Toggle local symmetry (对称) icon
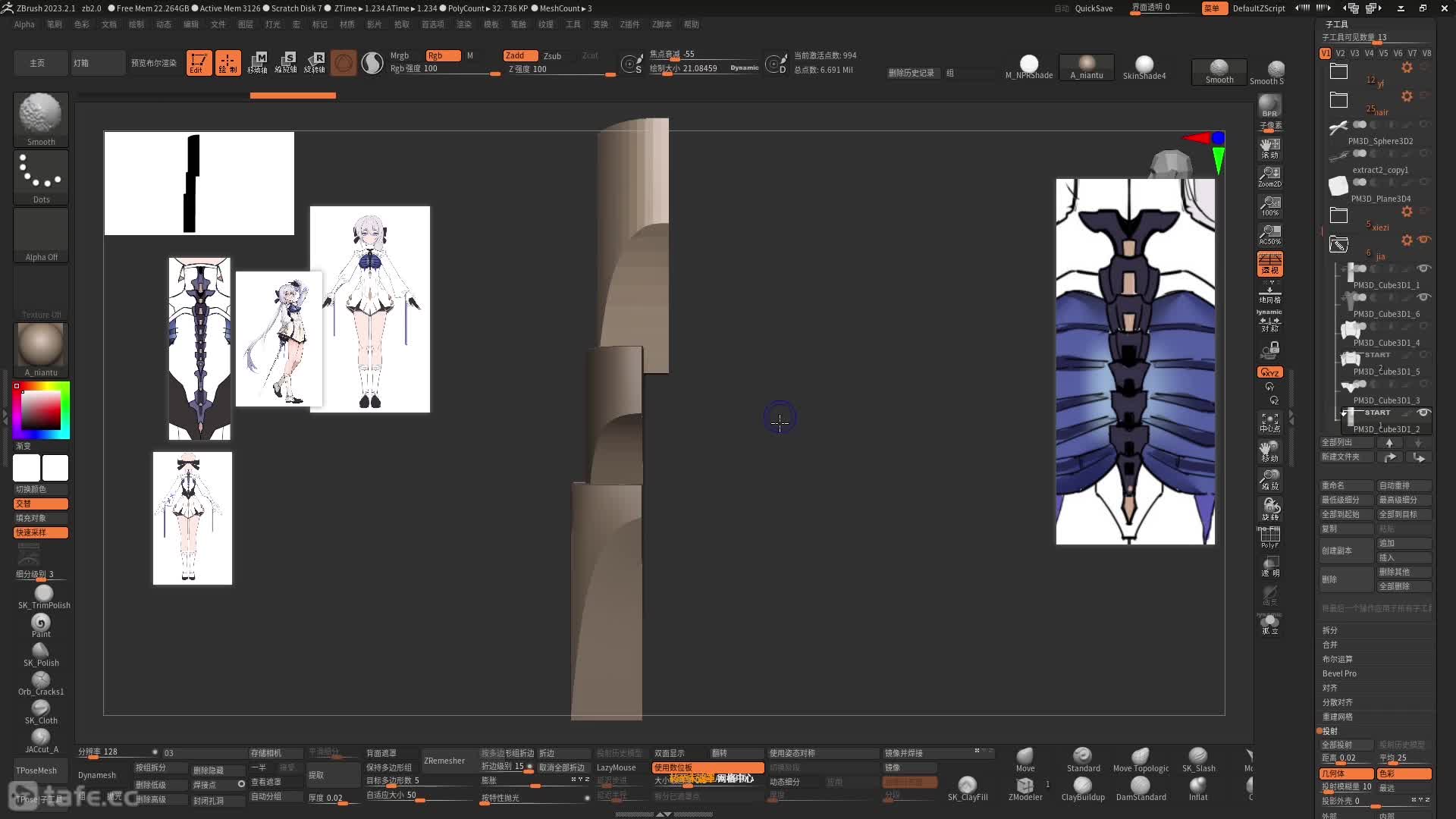 tap(1269, 322)
